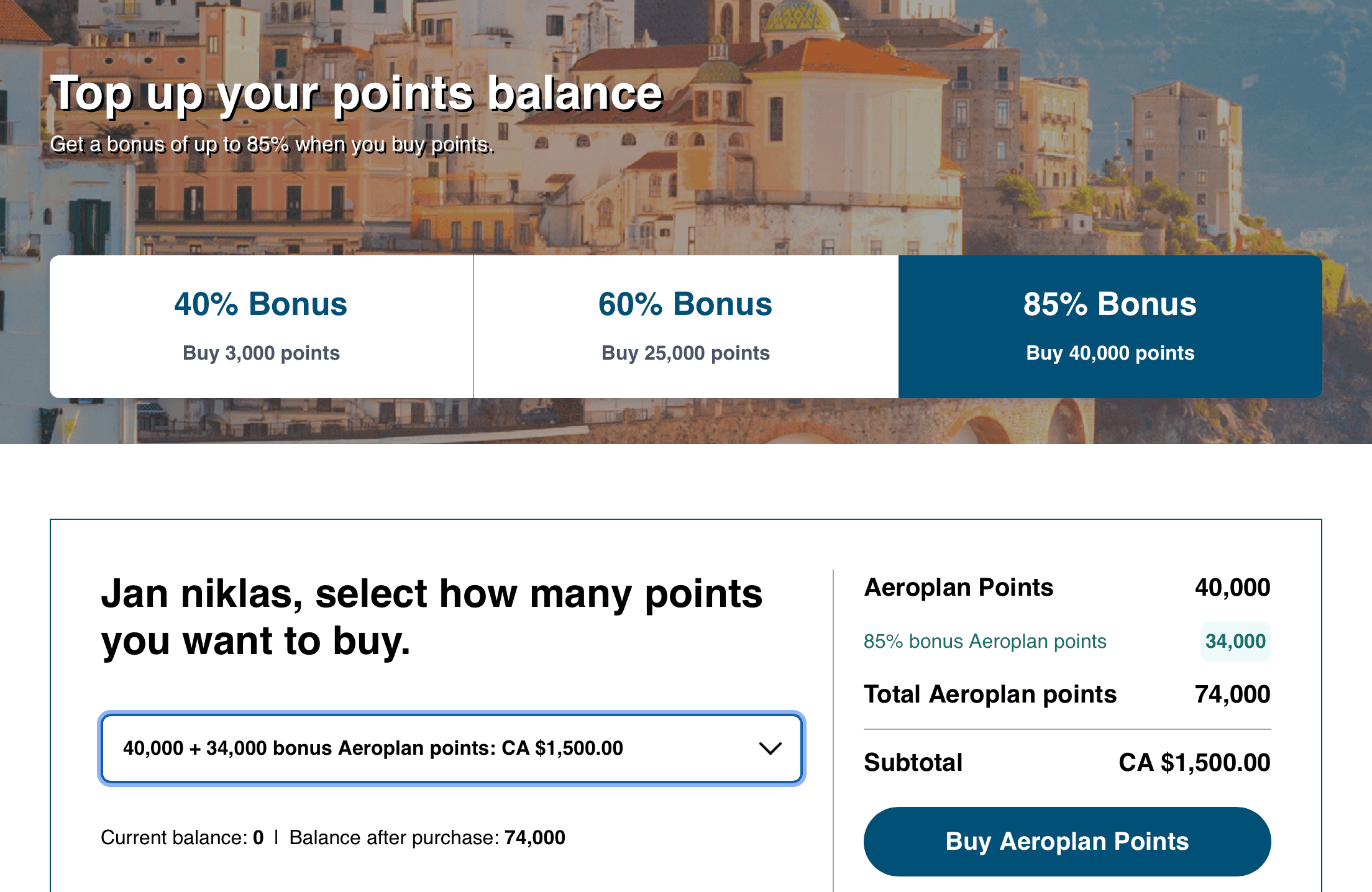
Task: Choose the highlighted 85% Bonus card
Action: tap(1110, 326)
